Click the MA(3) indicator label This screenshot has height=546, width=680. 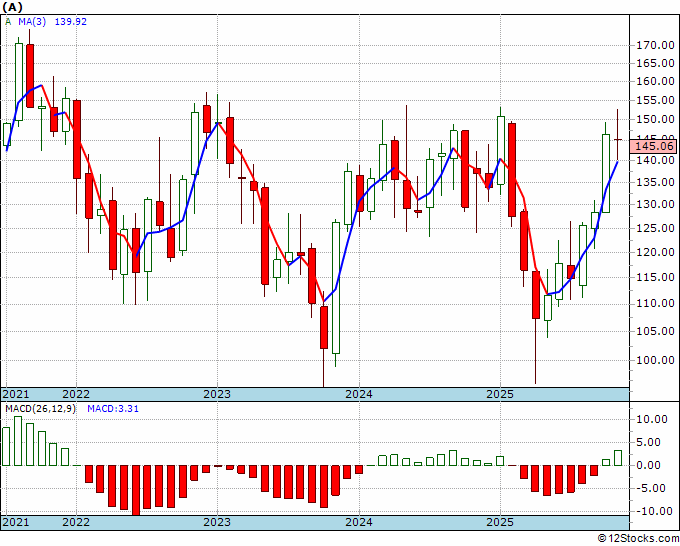(32, 21)
